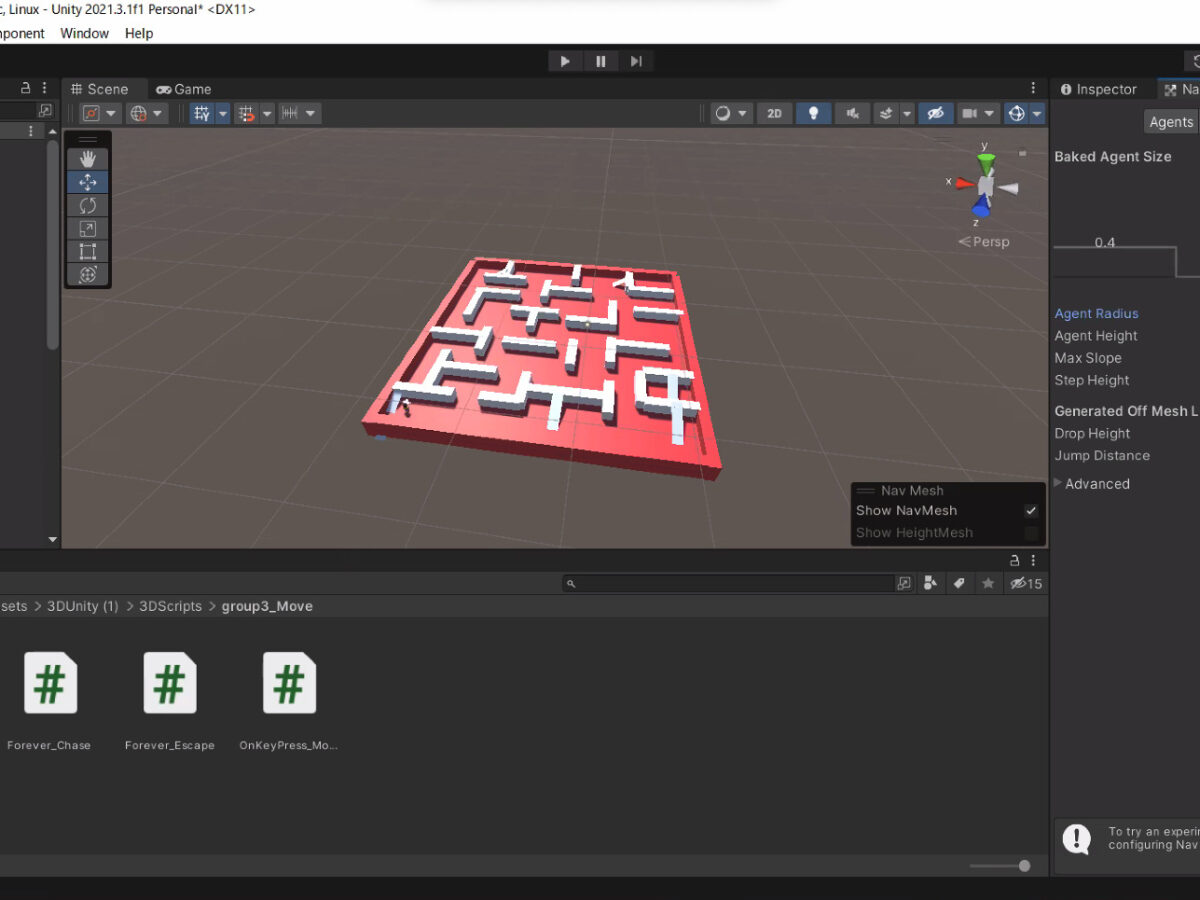This screenshot has width=1200, height=900.
Task: Select the Scale tool
Action: pyautogui.click(x=88, y=228)
